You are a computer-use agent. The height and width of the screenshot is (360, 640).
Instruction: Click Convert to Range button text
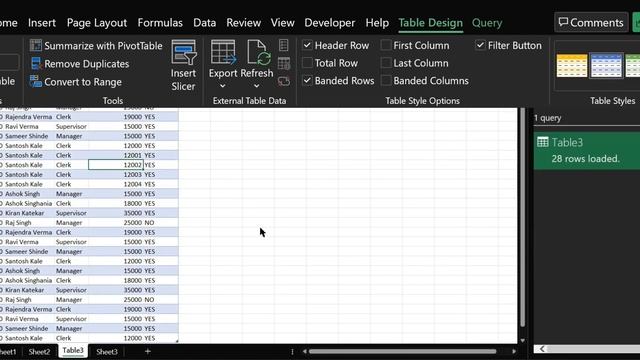(x=83, y=82)
